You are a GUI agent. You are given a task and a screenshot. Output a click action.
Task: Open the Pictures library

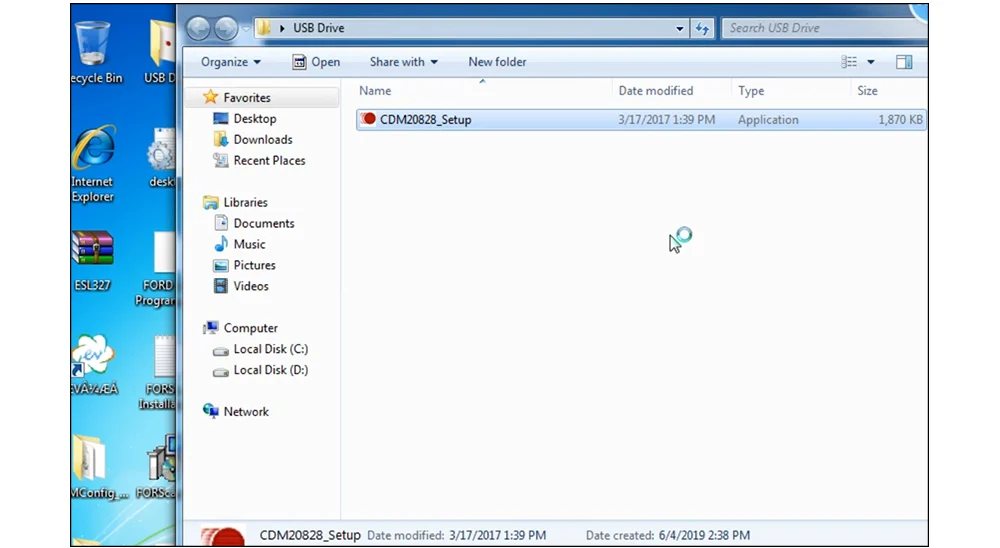click(254, 265)
